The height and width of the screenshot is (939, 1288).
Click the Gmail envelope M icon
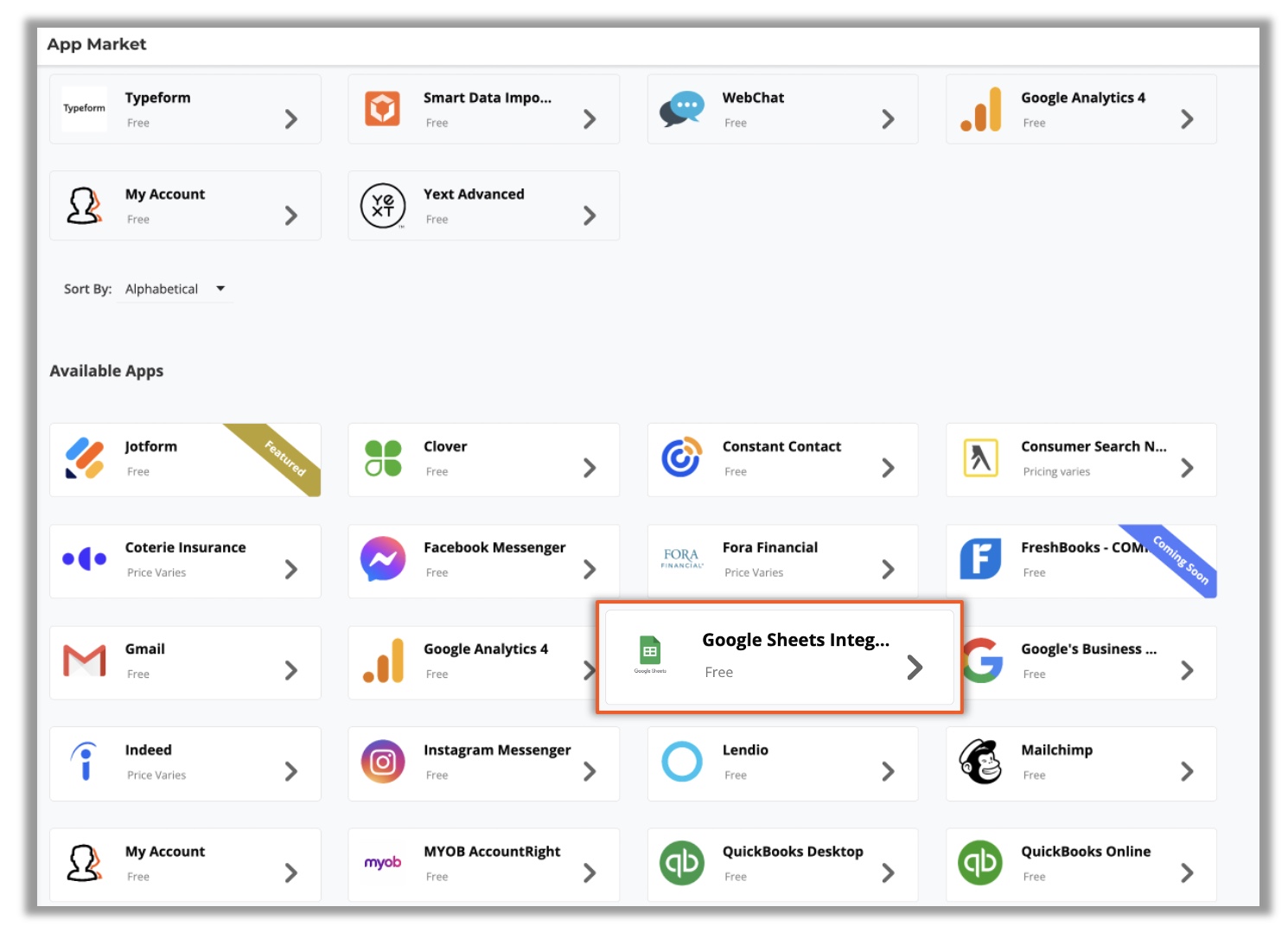(85, 661)
